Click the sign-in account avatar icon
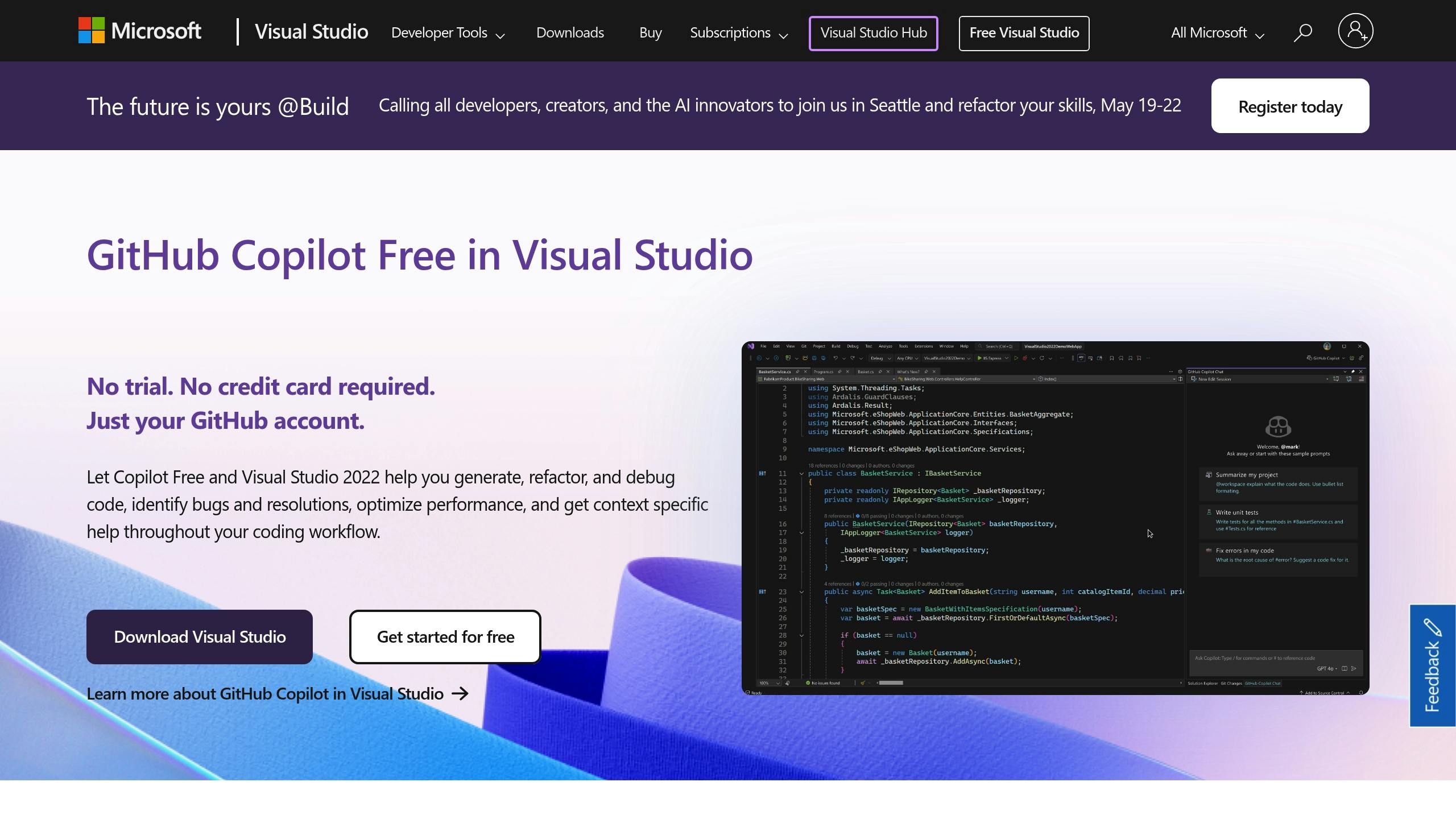The width and height of the screenshot is (1456, 819). click(1355, 31)
